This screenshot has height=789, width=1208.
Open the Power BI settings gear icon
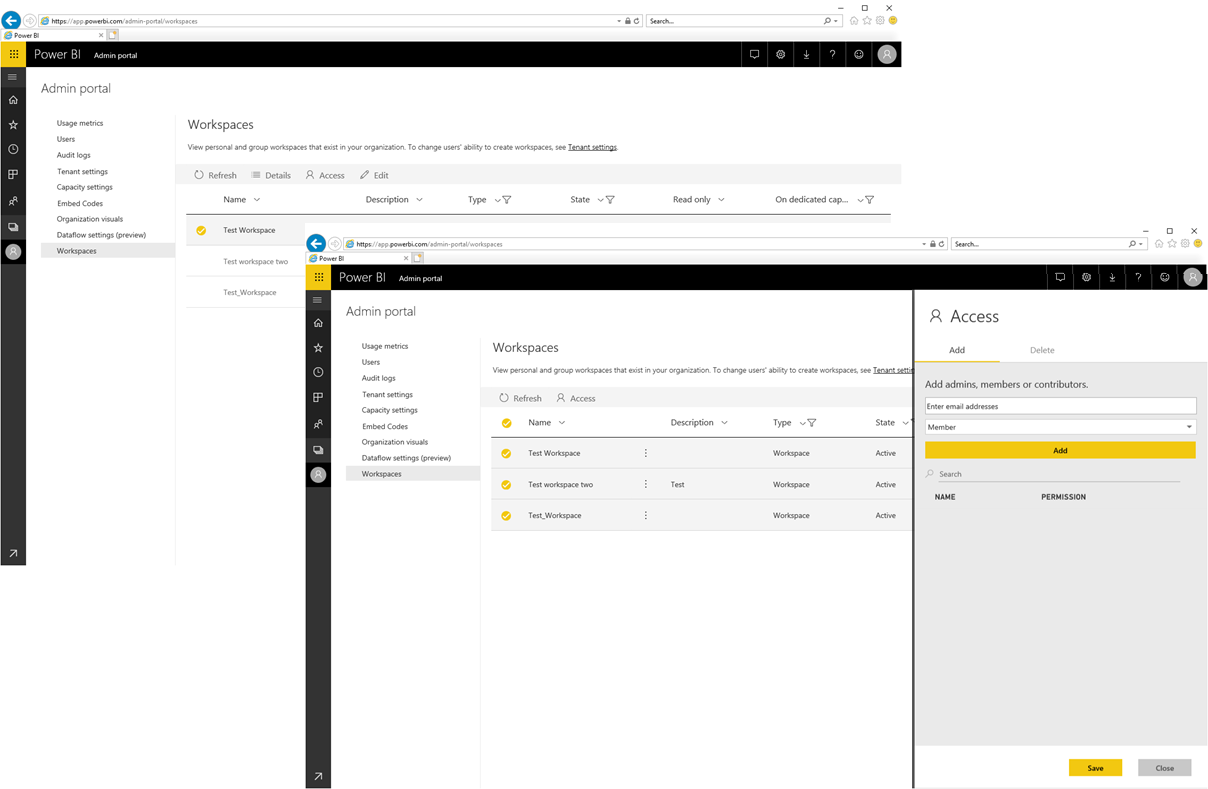click(x=1086, y=277)
